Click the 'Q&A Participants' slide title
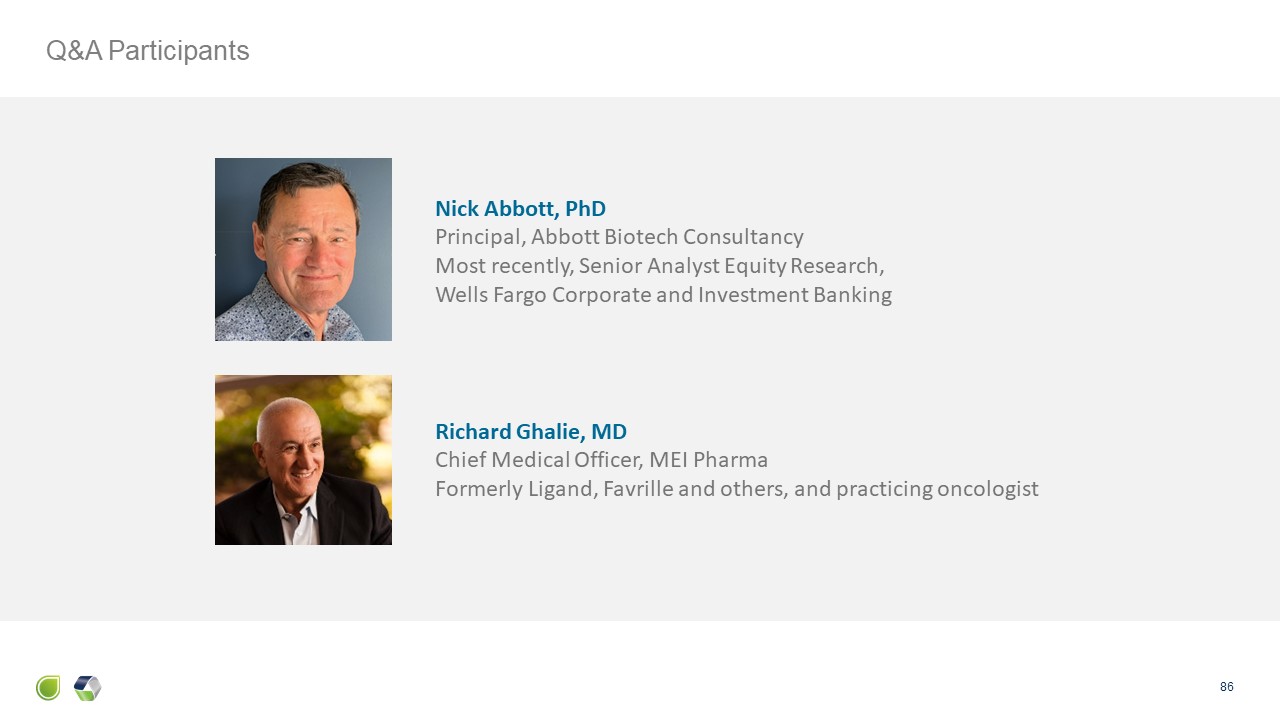Screen dimensions: 1280x720 tap(147, 51)
